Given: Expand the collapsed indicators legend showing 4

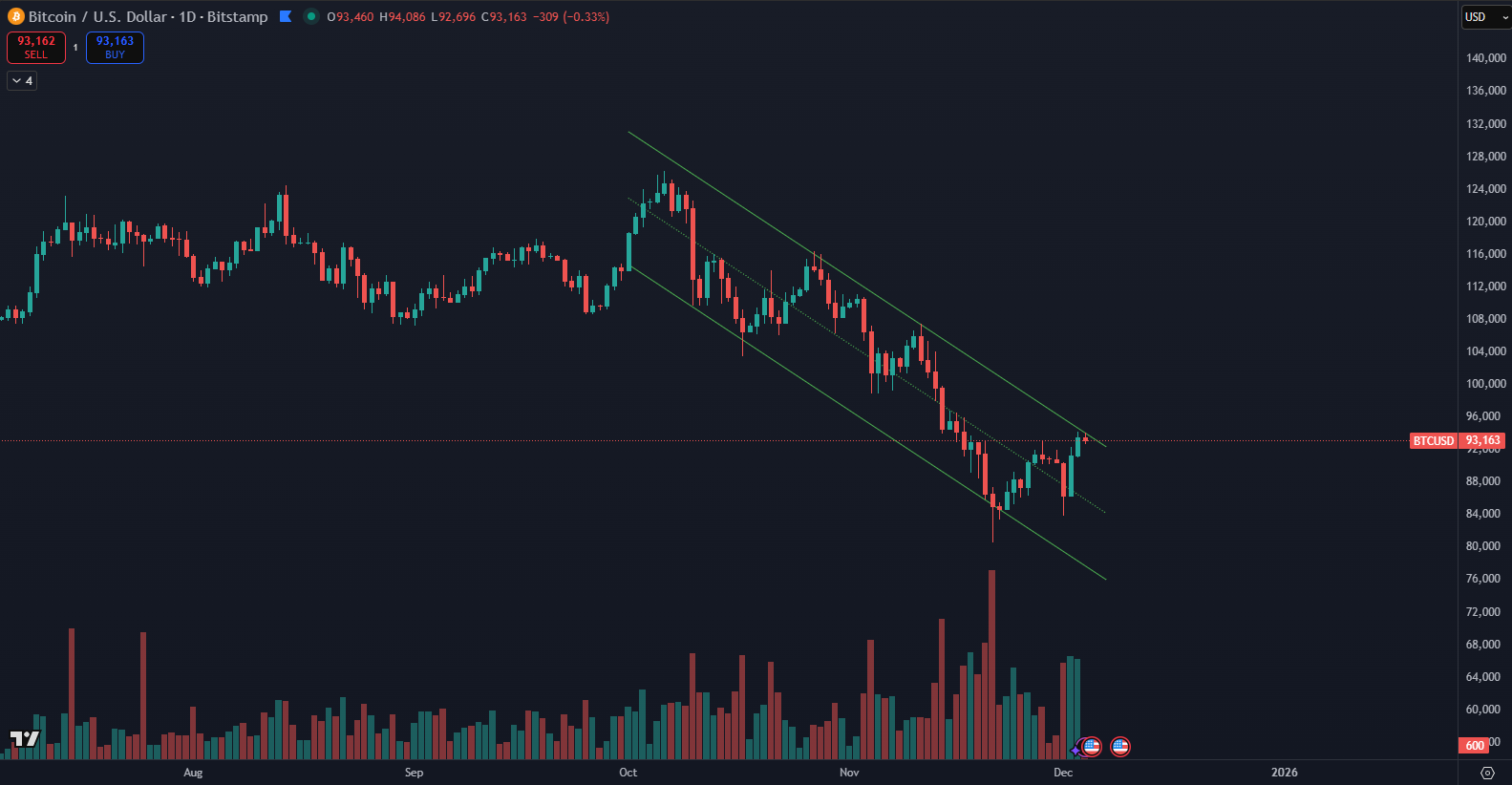Looking at the screenshot, I should click(x=22, y=81).
